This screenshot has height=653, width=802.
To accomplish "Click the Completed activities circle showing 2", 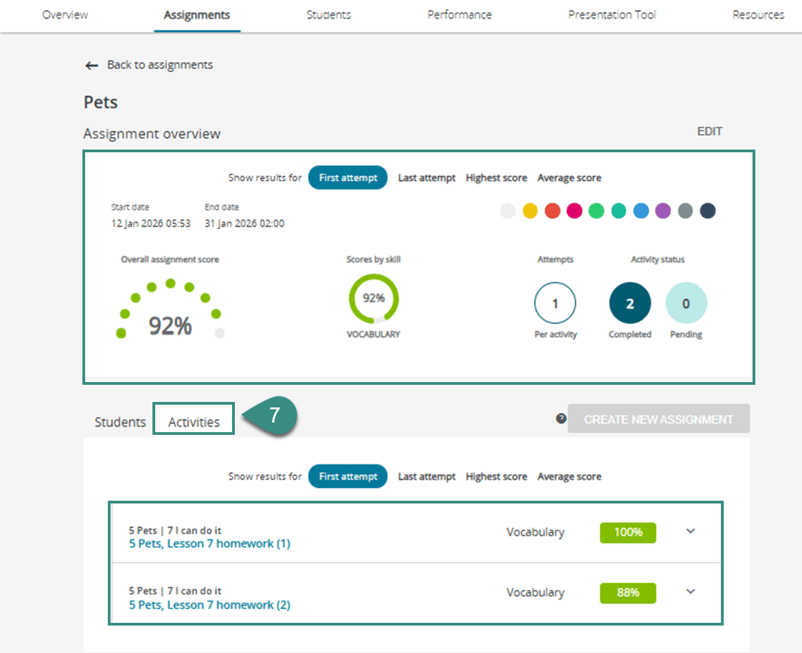I will [630, 303].
